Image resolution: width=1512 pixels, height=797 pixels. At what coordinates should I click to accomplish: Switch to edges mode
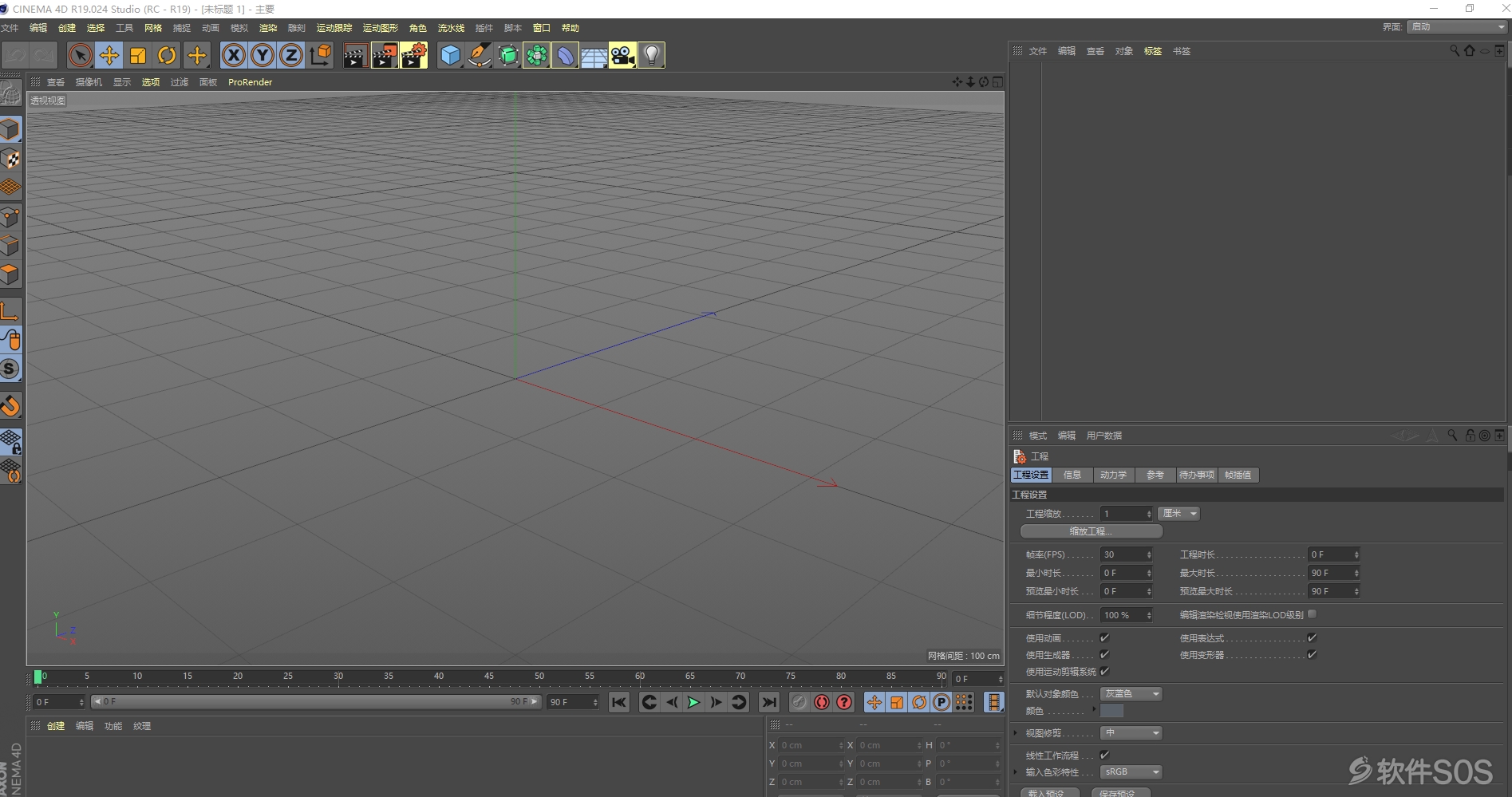(10, 245)
